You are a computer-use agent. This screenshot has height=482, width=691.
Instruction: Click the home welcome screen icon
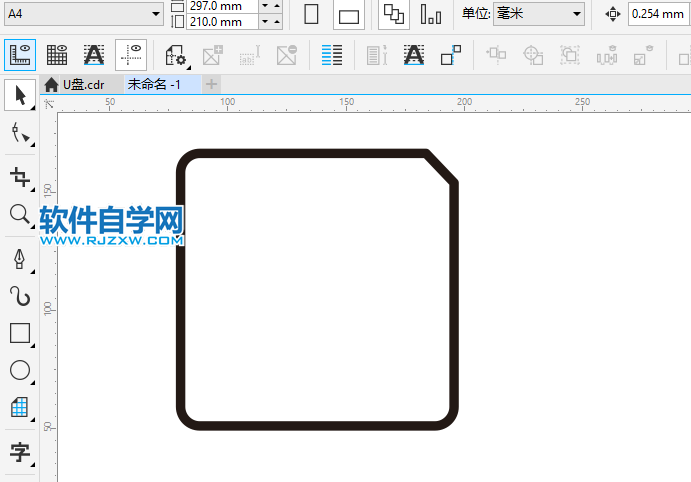tap(51, 84)
